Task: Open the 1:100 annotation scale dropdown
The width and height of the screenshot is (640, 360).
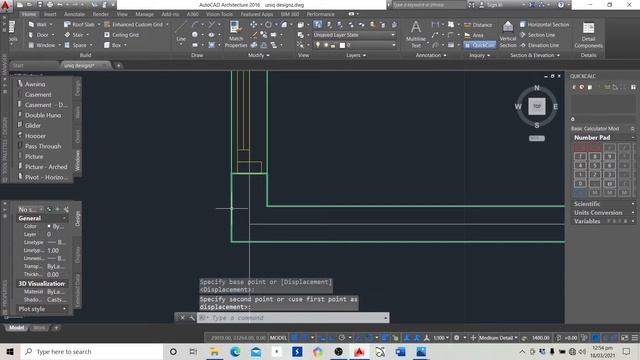Action: (x=441, y=338)
